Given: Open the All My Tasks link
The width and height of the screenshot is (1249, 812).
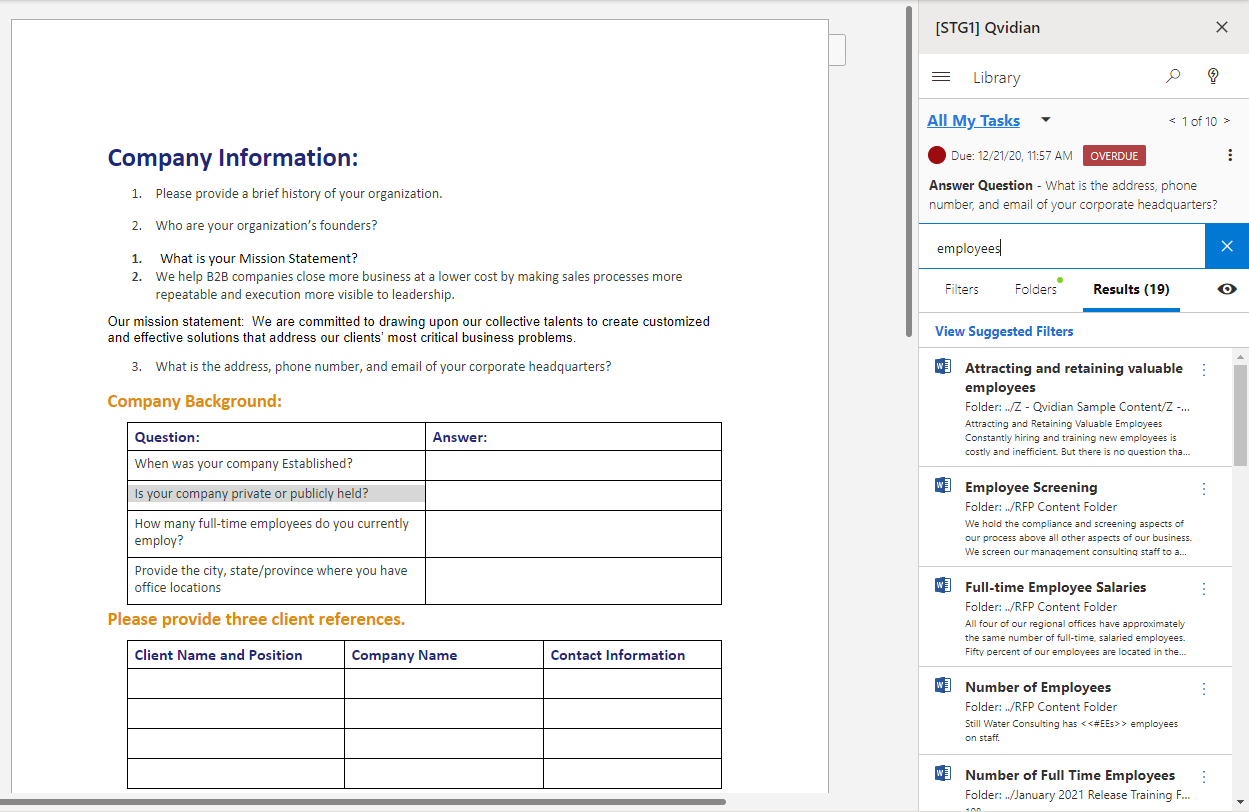Looking at the screenshot, I should coord(973,120).
